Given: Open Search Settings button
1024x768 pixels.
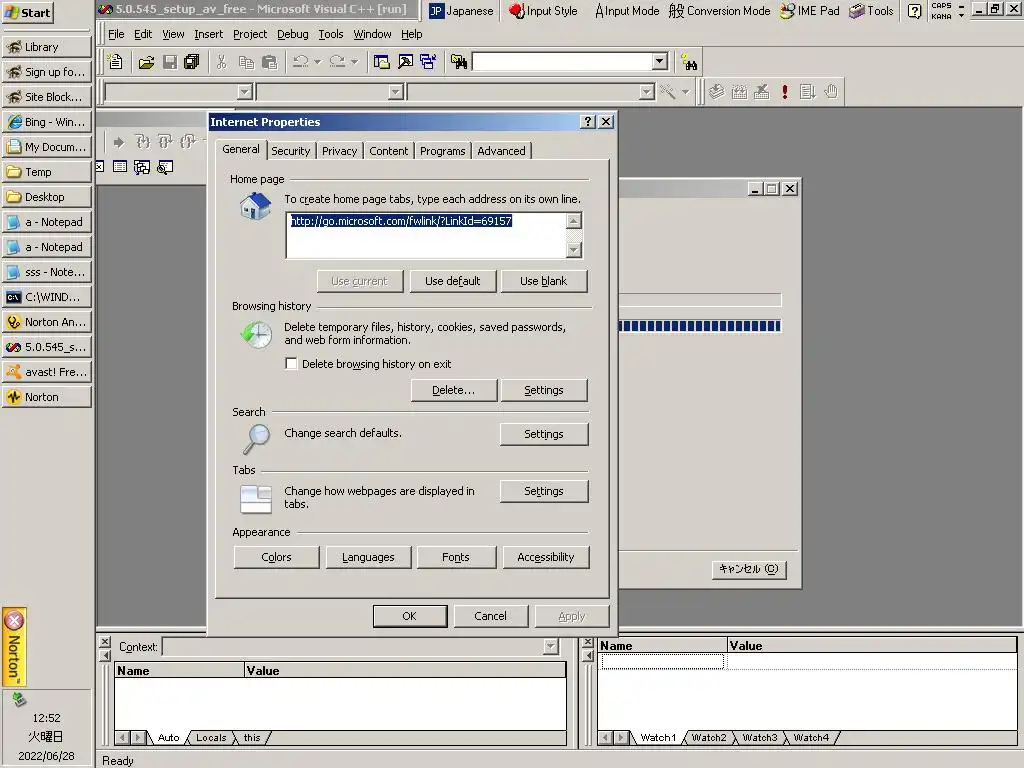Looking at the screenshot, I should [x=543, y=434].
